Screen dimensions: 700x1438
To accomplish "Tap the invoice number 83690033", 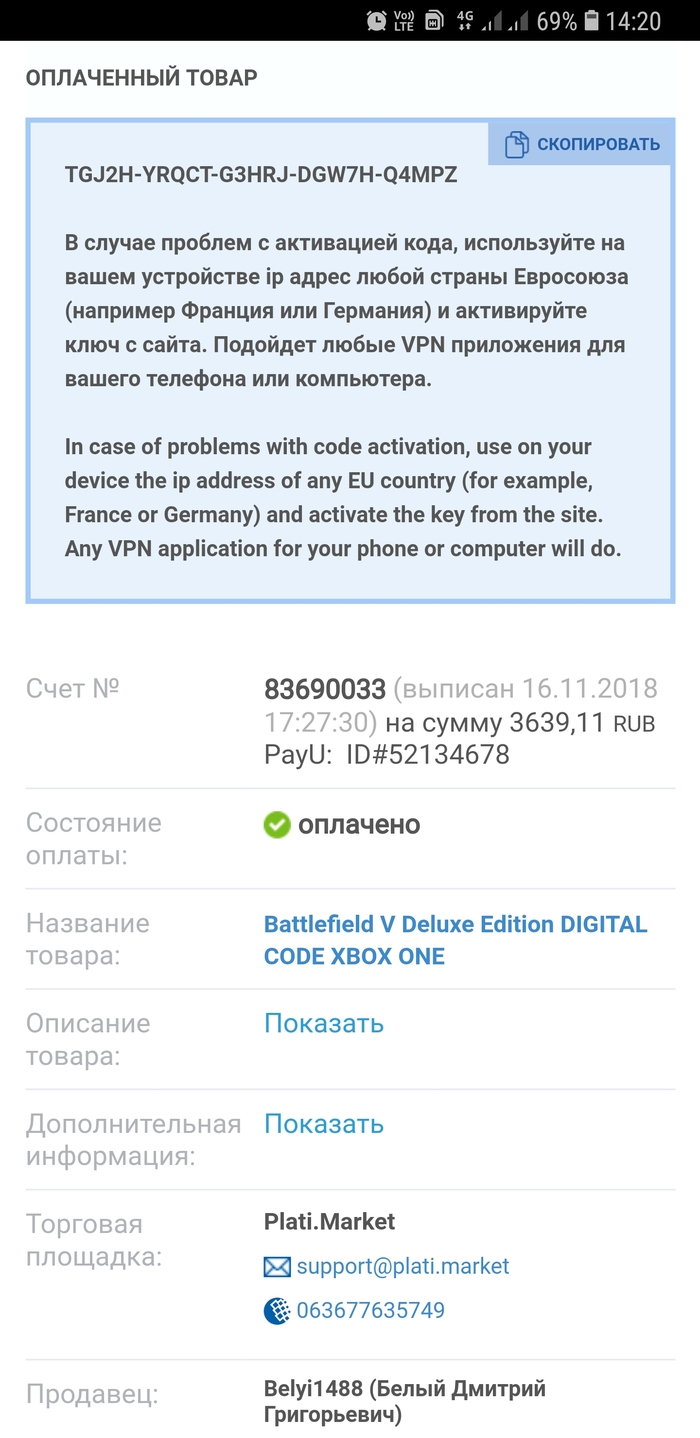I will tap(324, 689).
